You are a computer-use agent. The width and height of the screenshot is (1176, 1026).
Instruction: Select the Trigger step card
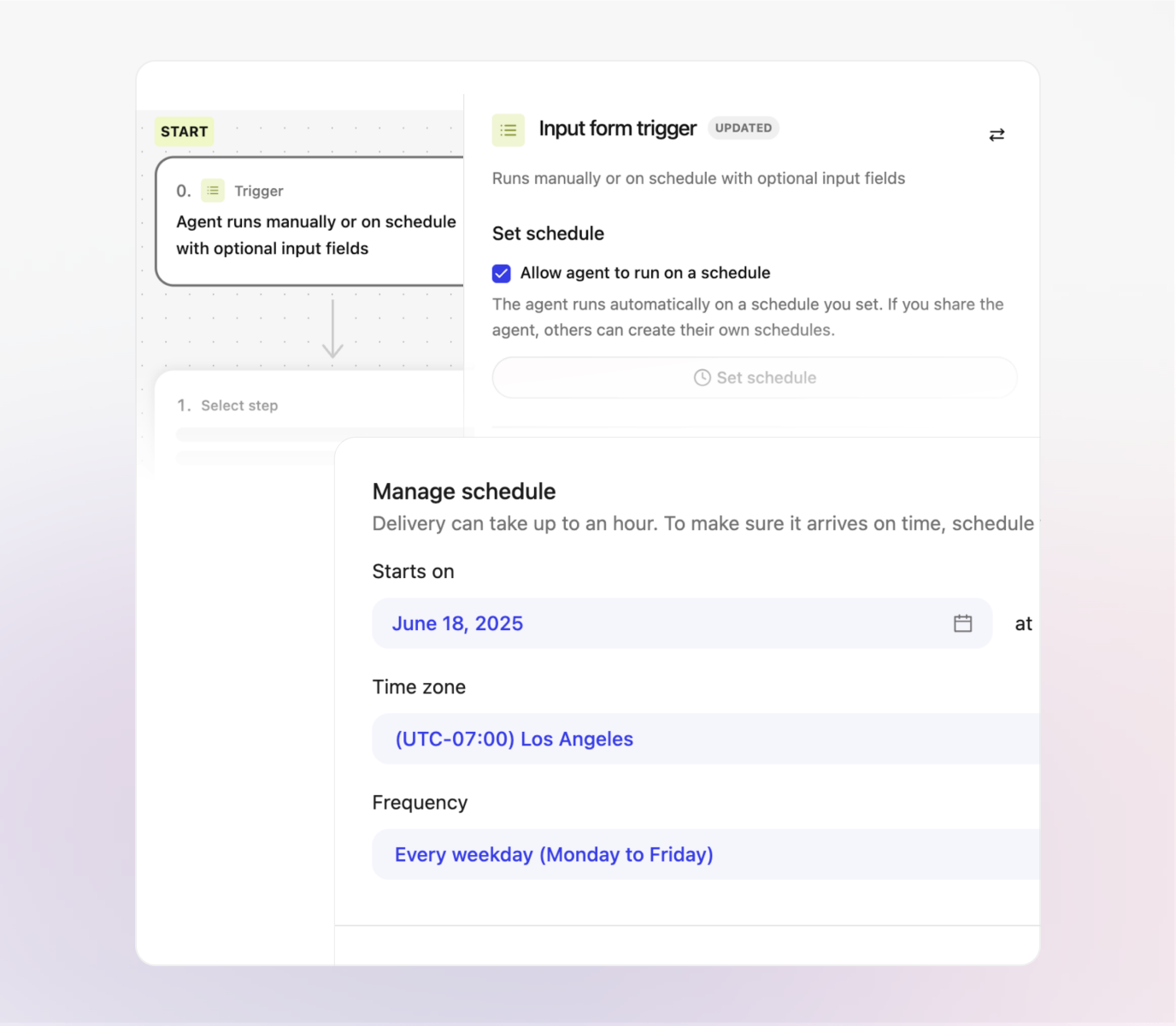tap(310, 221)
